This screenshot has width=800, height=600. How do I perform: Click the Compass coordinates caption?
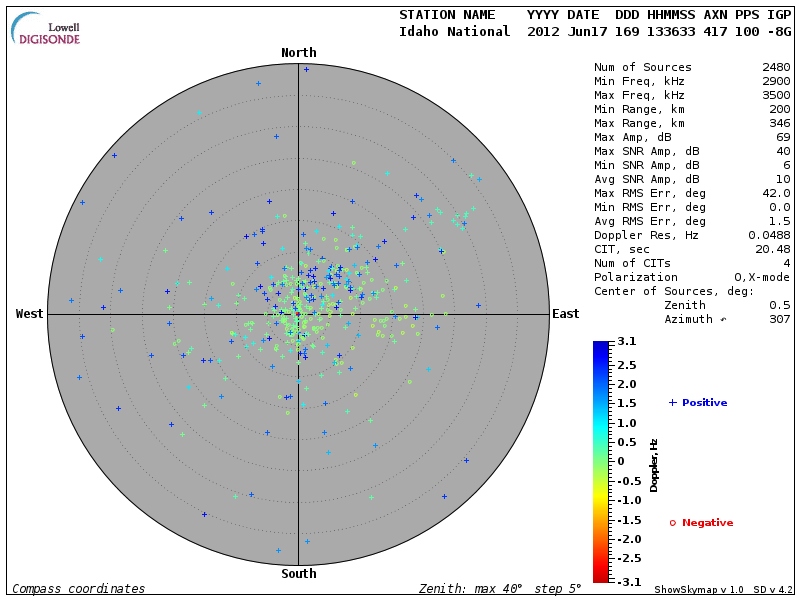point(78,589)
